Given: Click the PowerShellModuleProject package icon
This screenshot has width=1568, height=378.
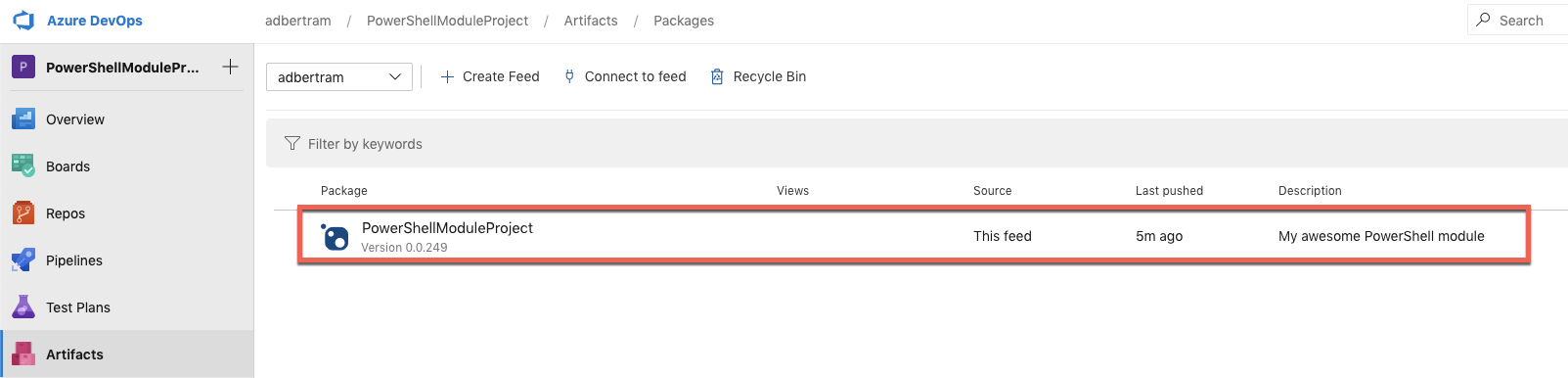Looking at the screenshot, I should (335, 237).
